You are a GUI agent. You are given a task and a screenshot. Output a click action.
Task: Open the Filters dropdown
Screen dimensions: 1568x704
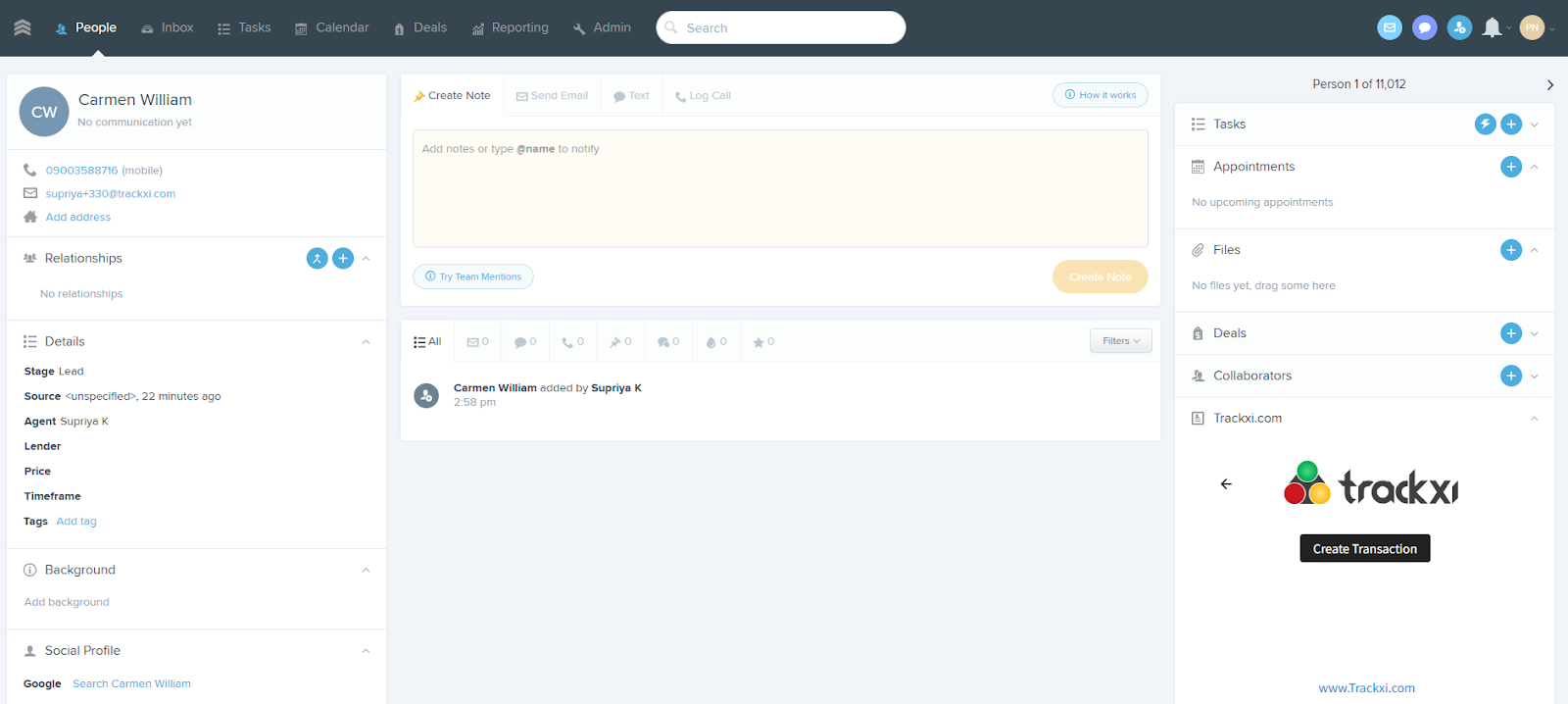[x=1120, y=341]
